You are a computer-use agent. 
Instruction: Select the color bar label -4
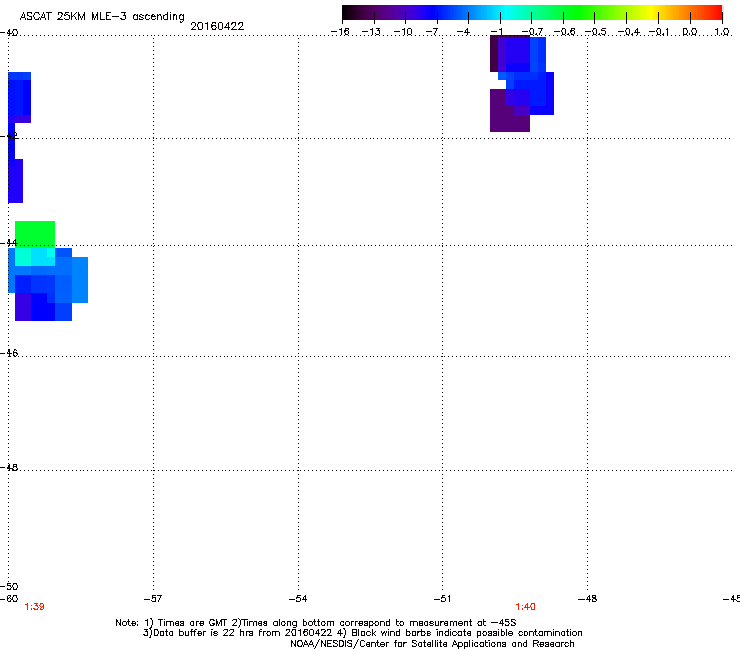tap(464, 32)
